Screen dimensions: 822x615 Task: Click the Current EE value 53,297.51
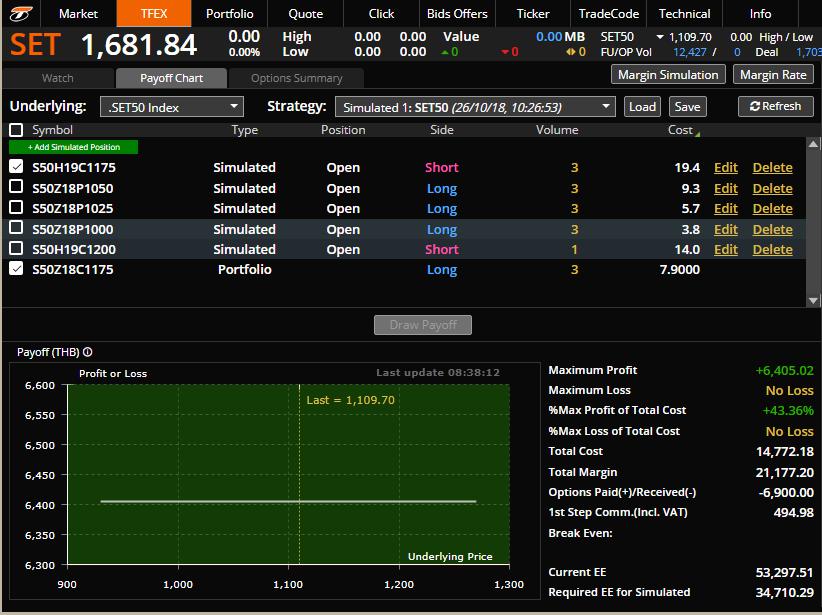click(784, 572)
